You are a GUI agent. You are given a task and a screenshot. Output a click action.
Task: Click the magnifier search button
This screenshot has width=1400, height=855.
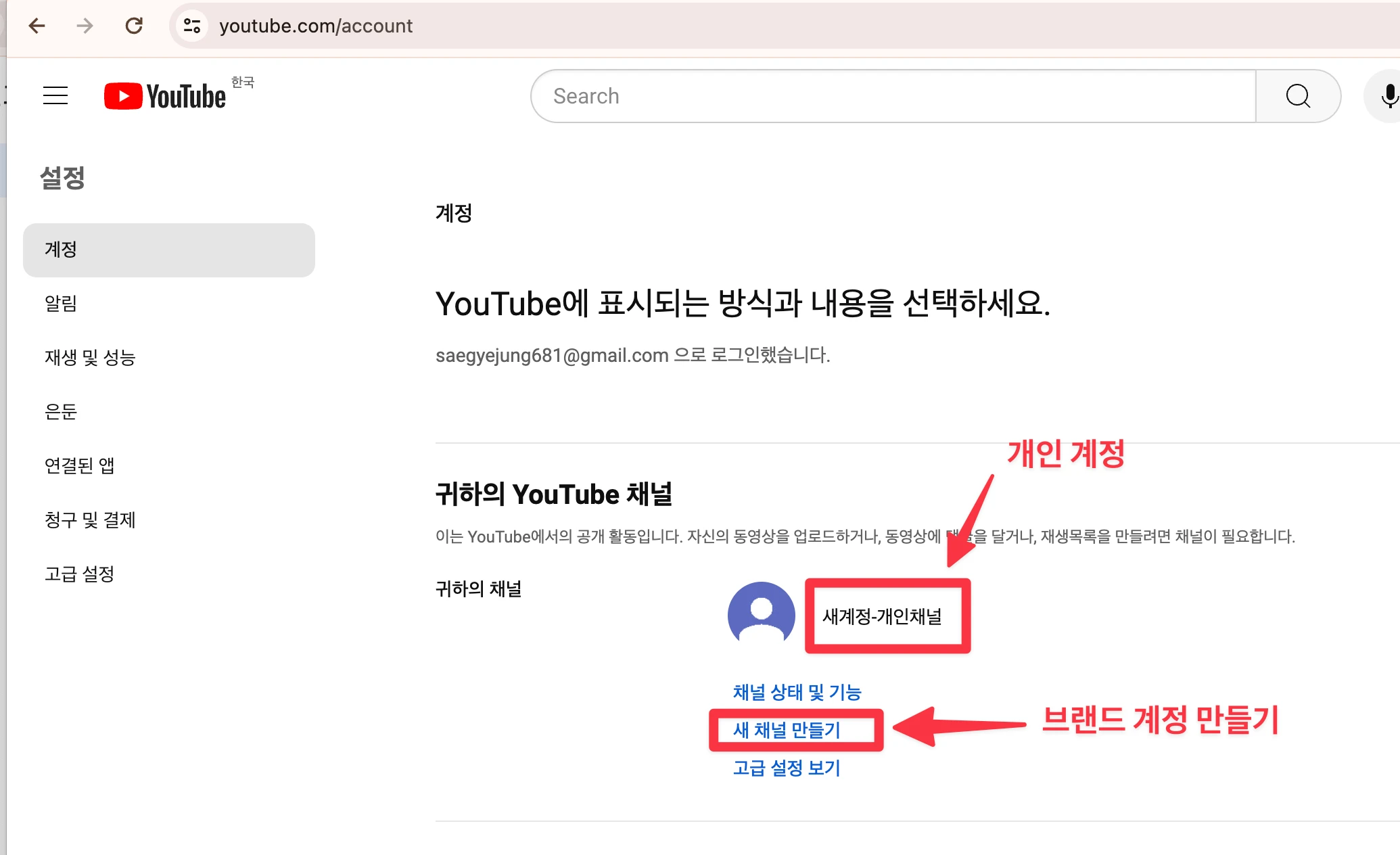(x=1298, y=96)
